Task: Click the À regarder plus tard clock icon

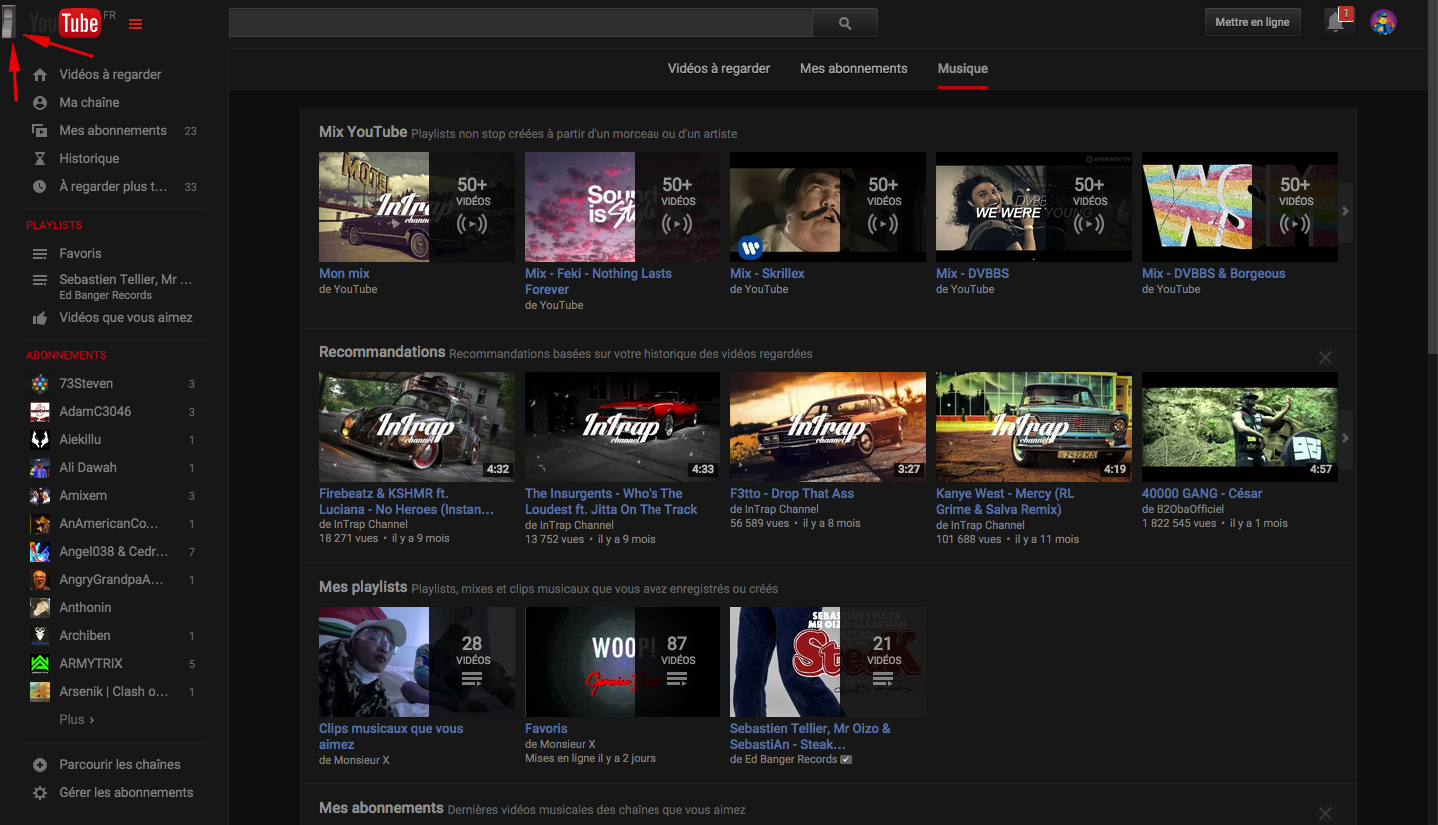Action: (40, 187)
